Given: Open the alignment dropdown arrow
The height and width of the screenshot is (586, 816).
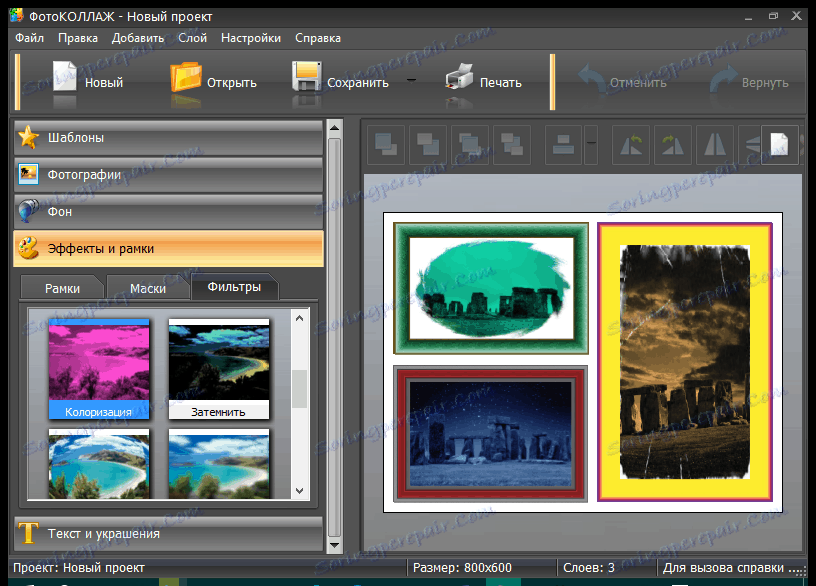Looking at the screenshot, I should coord(591,145).
